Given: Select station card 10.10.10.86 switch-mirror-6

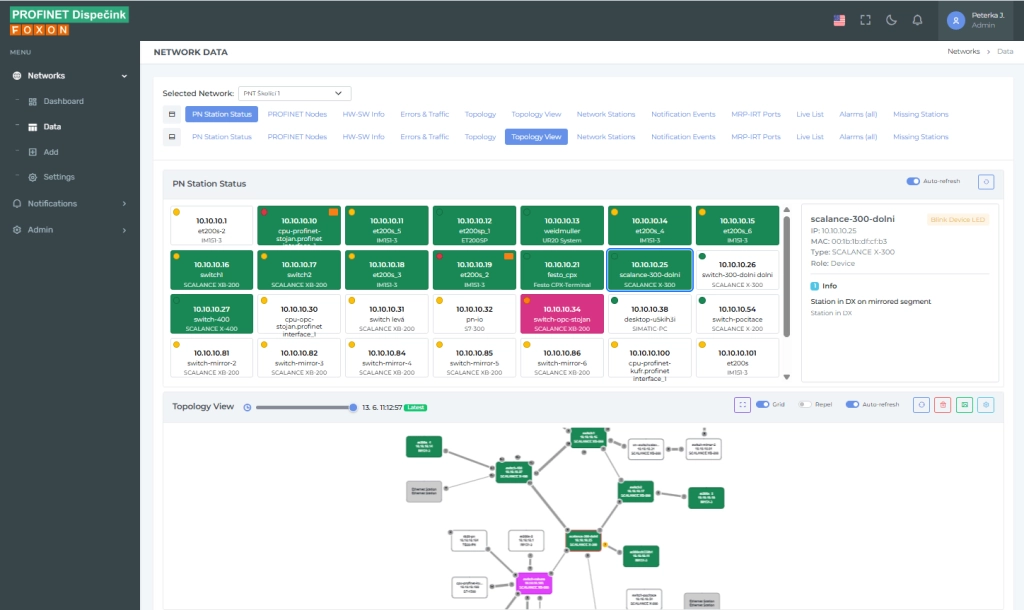Looking at the screenshot, I should click(562, 358).
